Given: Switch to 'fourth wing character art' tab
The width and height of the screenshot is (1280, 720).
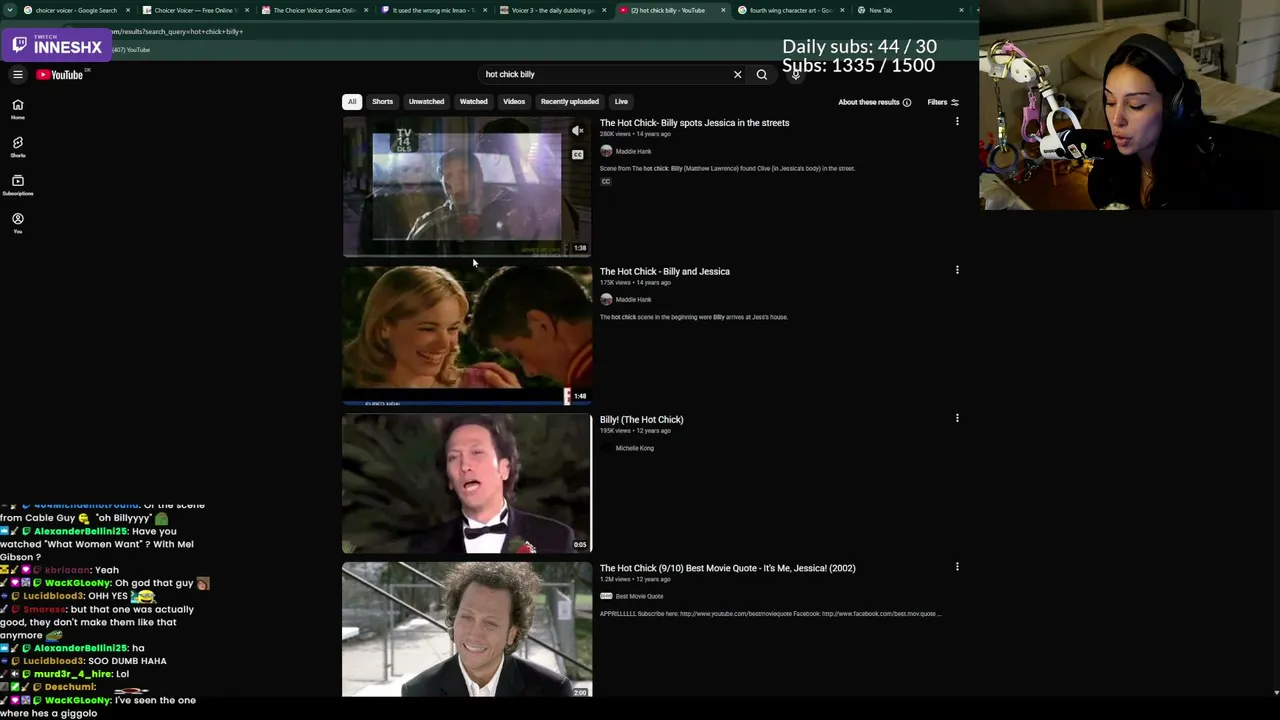Looking at the screenshot, I should 790,10.
